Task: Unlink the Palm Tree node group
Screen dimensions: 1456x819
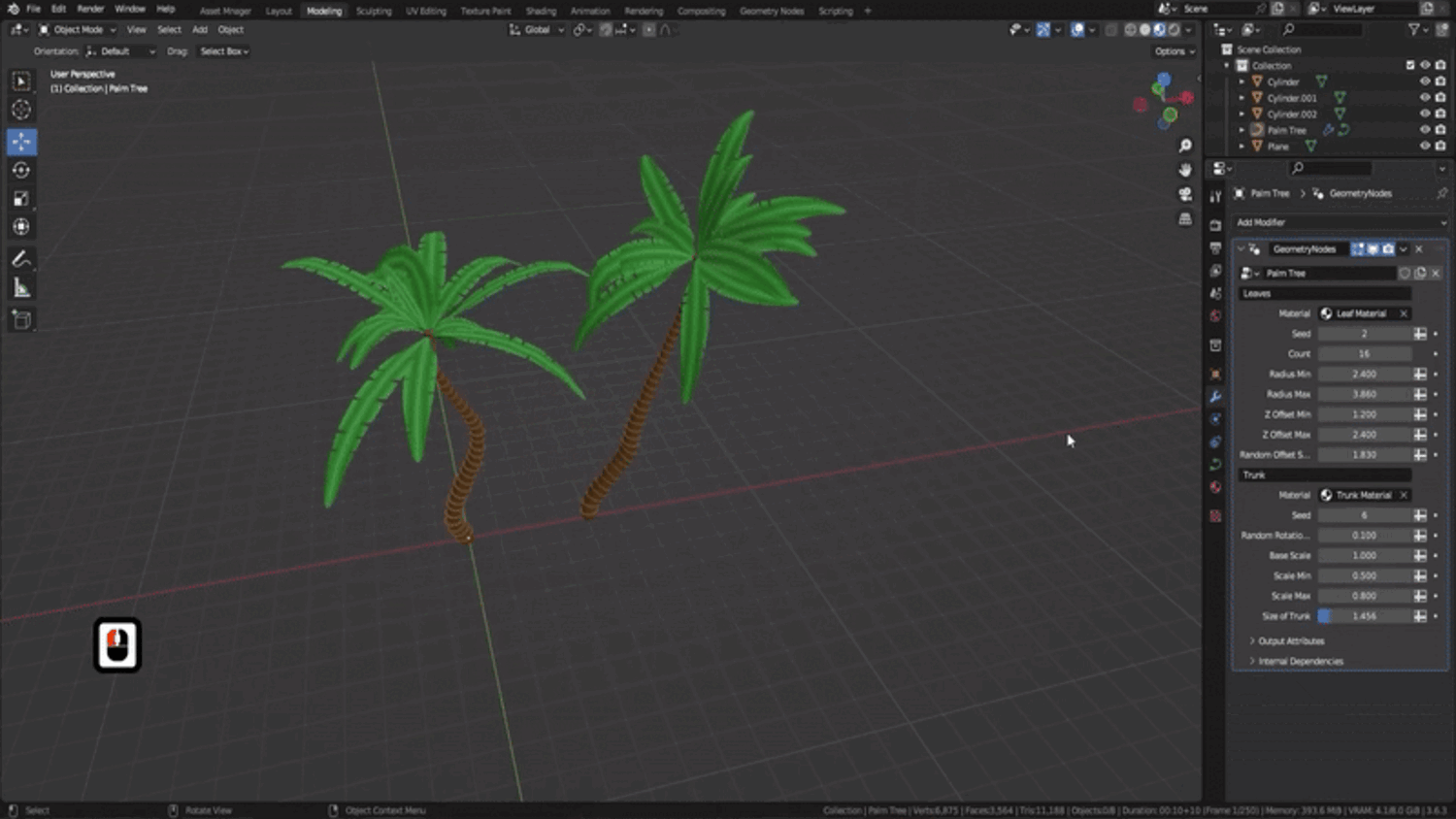Action: click(1436, 274)
